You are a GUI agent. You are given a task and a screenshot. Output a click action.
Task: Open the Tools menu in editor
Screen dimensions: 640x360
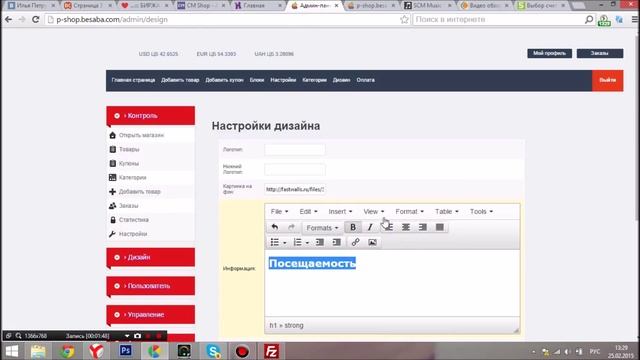[481, 211]
